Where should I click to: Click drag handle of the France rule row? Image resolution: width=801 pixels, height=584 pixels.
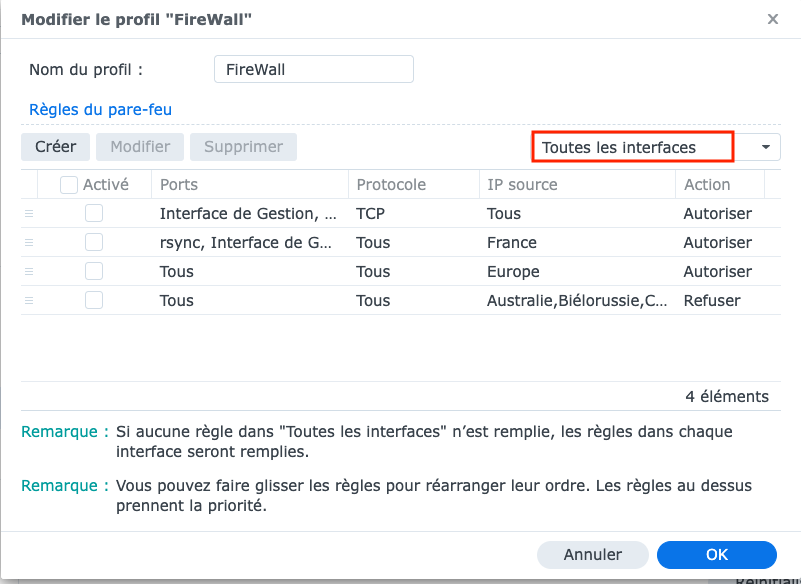click(29, 243)
